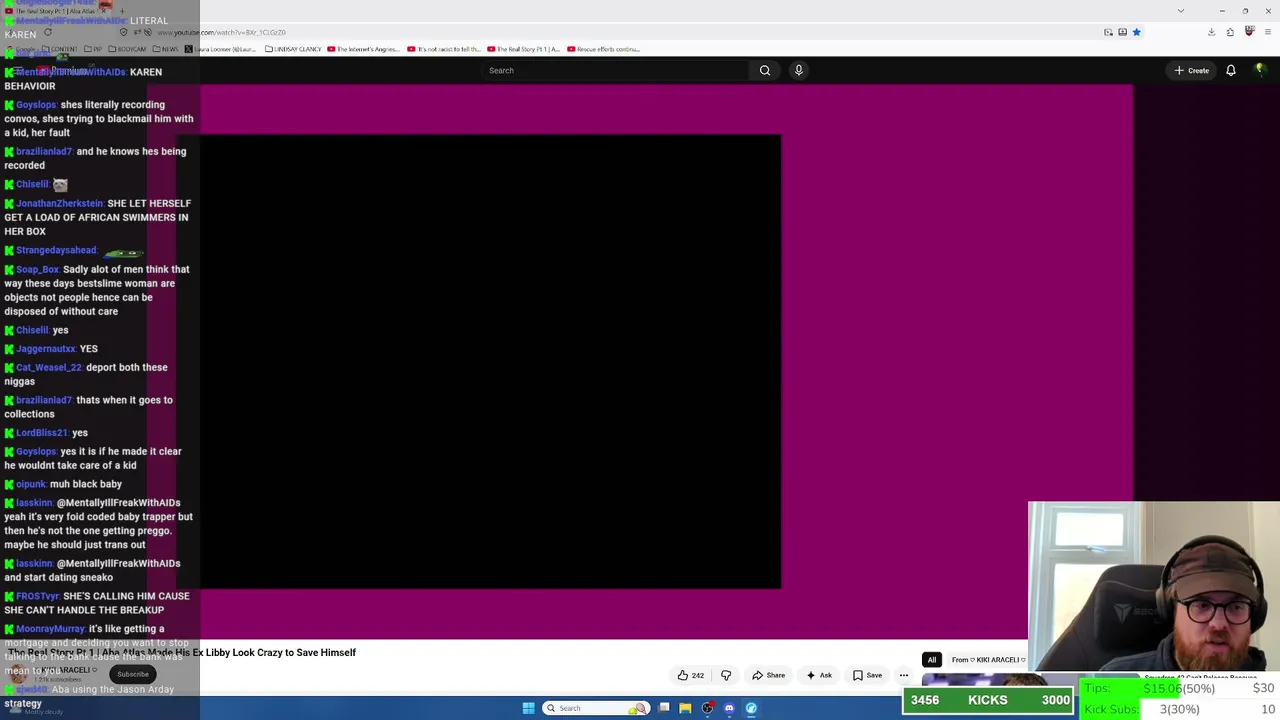Click chat username LordBliss21
Image resolution: width=1280 pixels, height=720 pixels.
pos(42,433)
